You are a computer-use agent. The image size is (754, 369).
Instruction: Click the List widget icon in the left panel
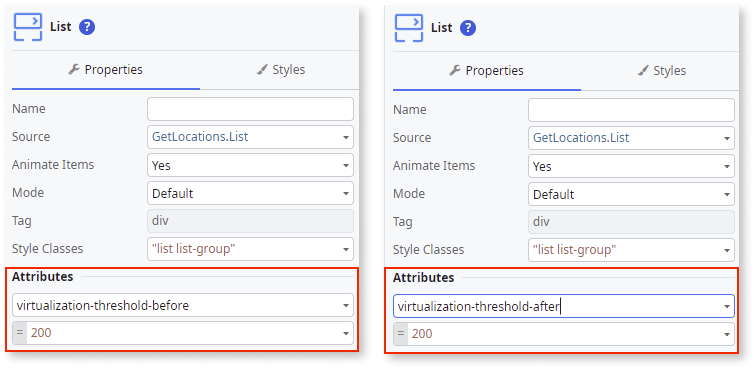(27, 27)
